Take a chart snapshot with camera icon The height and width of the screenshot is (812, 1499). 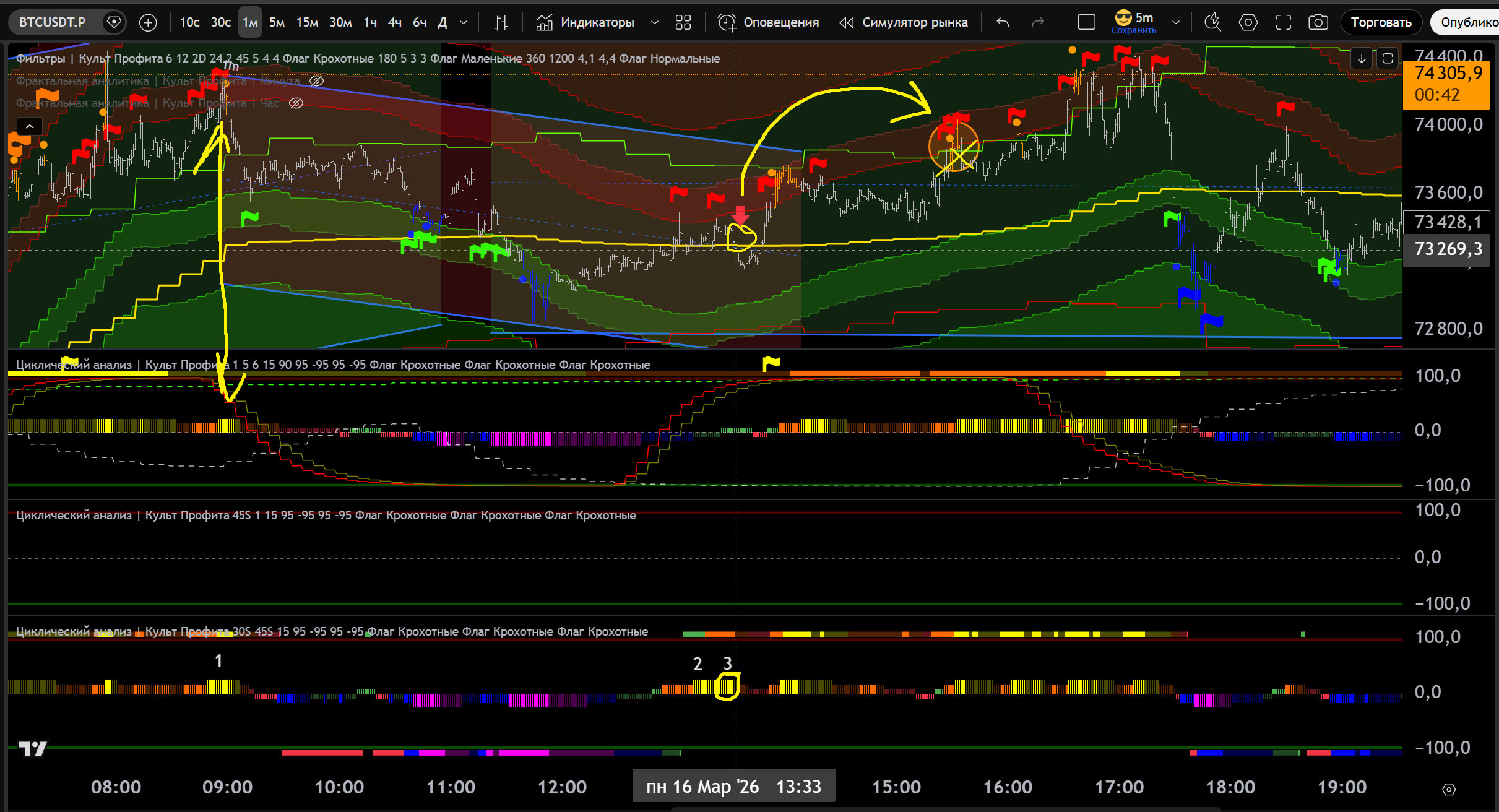click(x=1318, y=23)
